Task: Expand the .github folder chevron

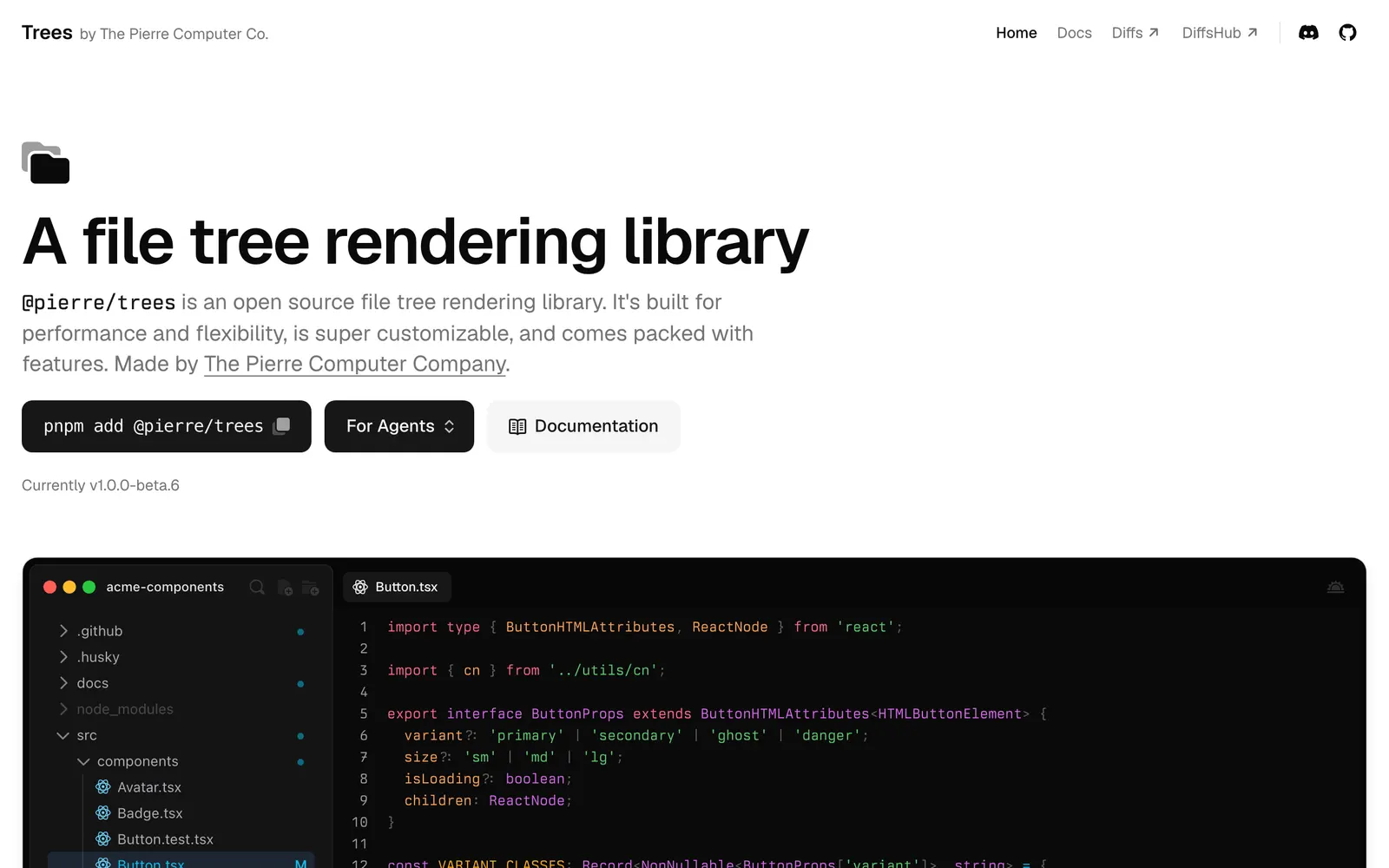Action: (63, 631)
